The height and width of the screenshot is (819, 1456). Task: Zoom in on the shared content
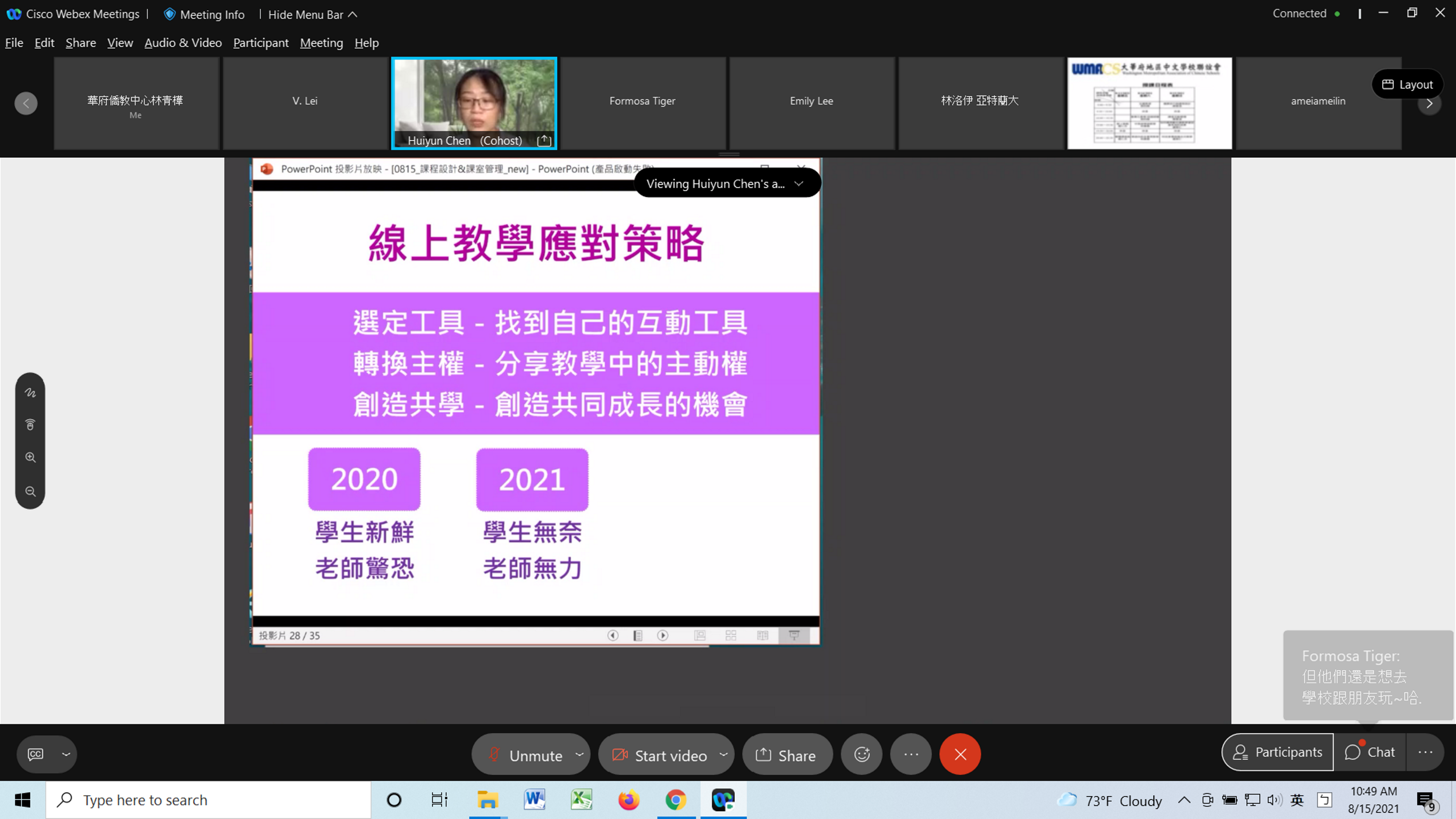point(30,457)
